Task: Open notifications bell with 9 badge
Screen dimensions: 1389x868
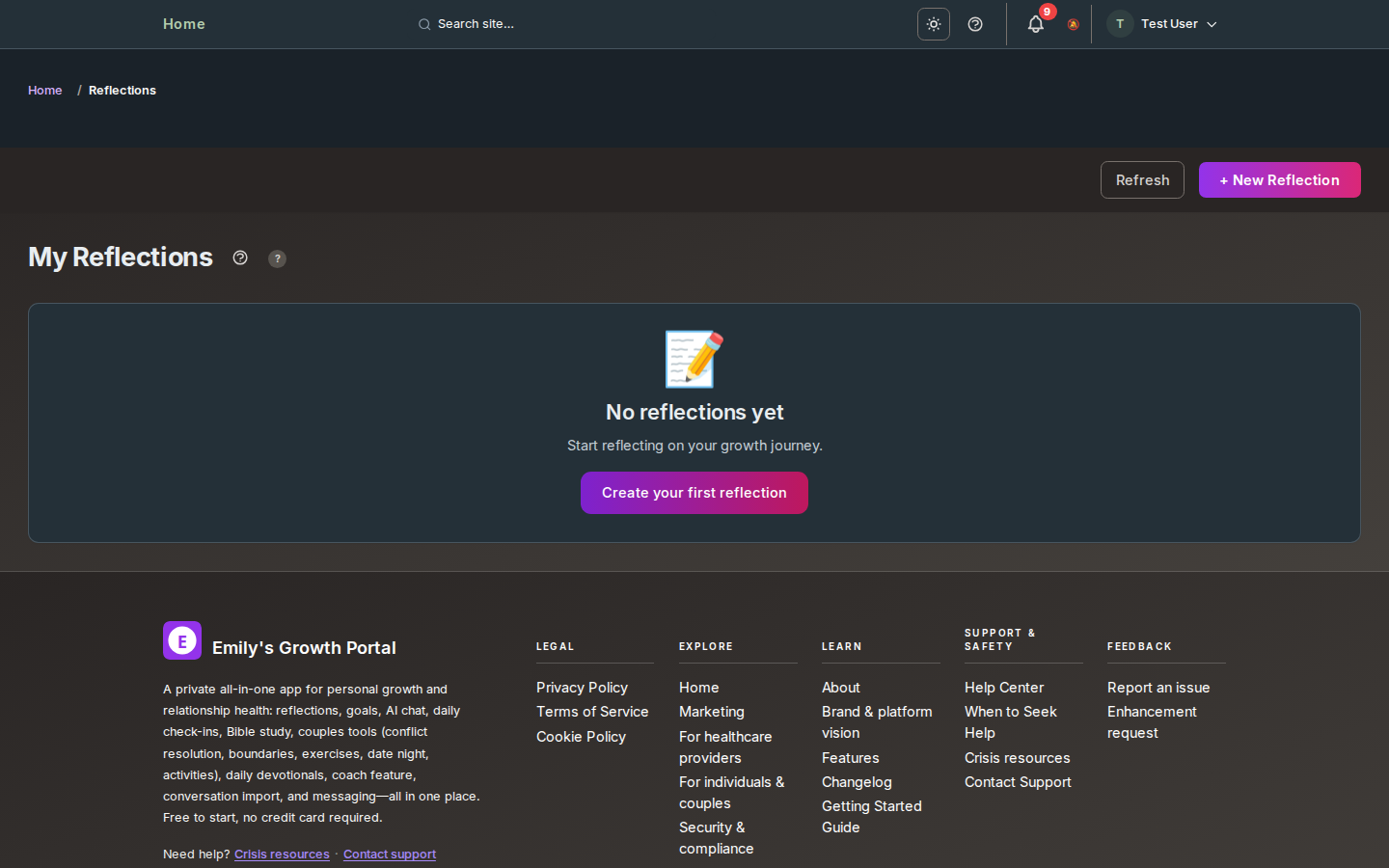Action: [x=1036, y=24]
